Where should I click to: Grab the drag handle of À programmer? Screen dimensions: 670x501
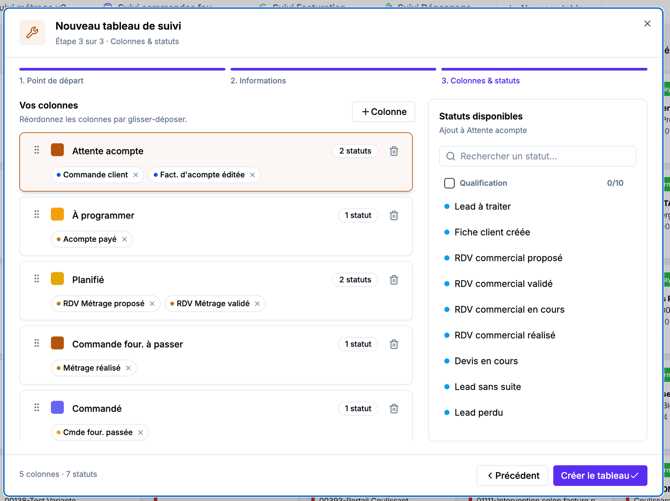click(x=37, y=214)
